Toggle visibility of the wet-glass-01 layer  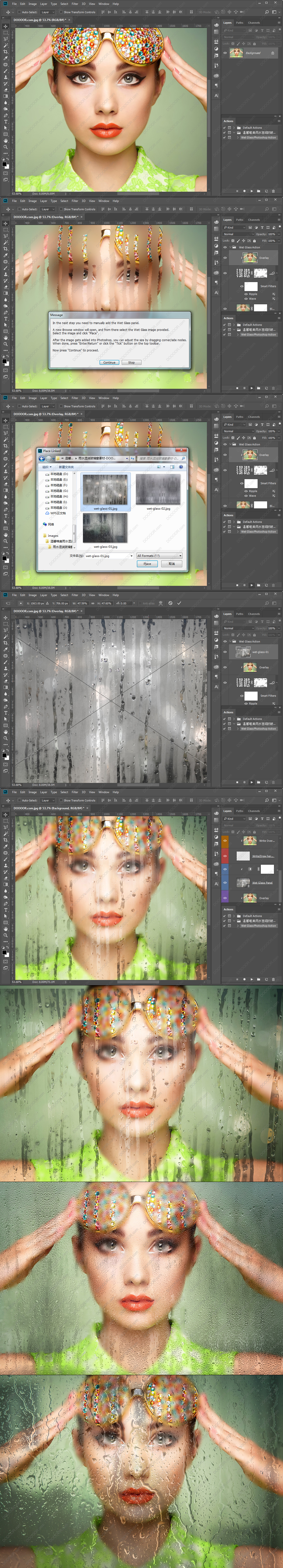click(225, 652)
